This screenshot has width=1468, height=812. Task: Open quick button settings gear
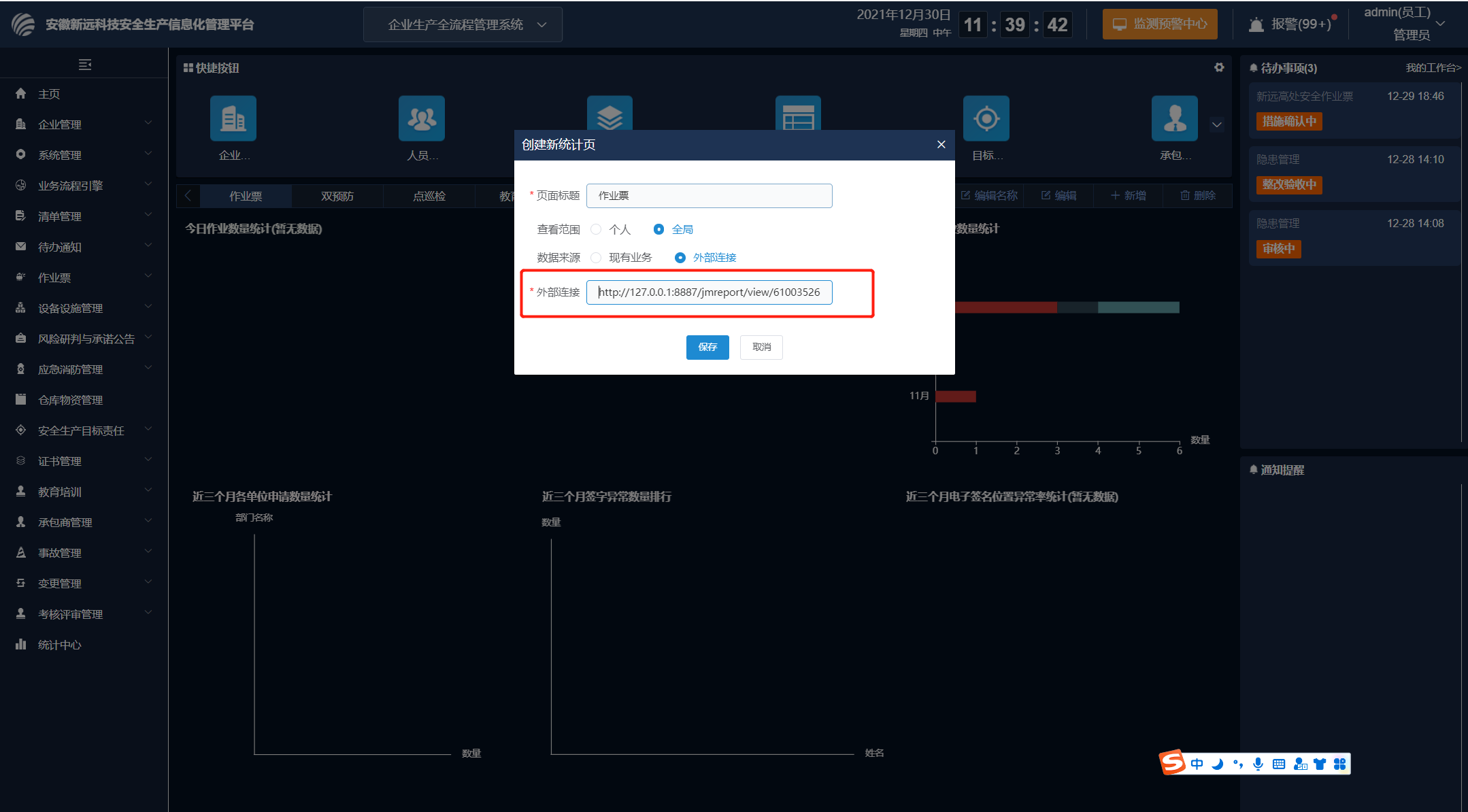coord(1219,67)
